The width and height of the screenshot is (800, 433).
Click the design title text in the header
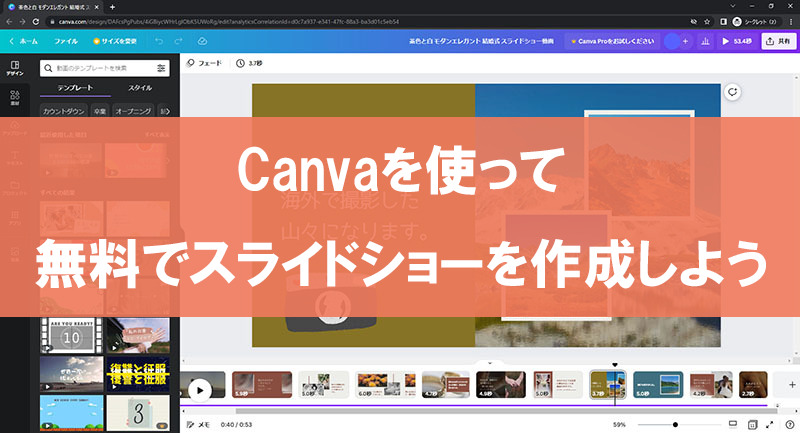point(481,41)
